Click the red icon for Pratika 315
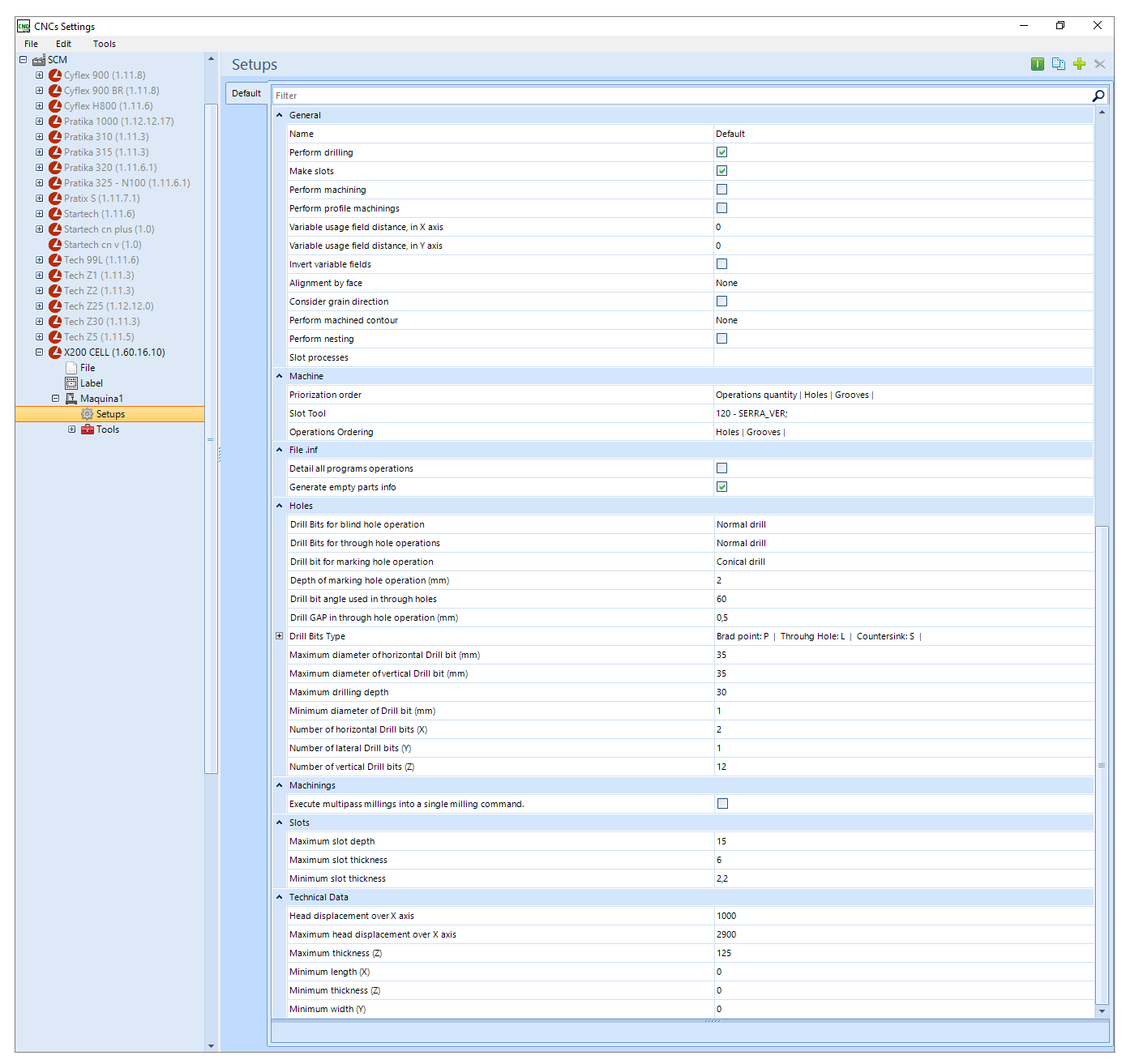1126x1064 pixels. coord(55,152)
